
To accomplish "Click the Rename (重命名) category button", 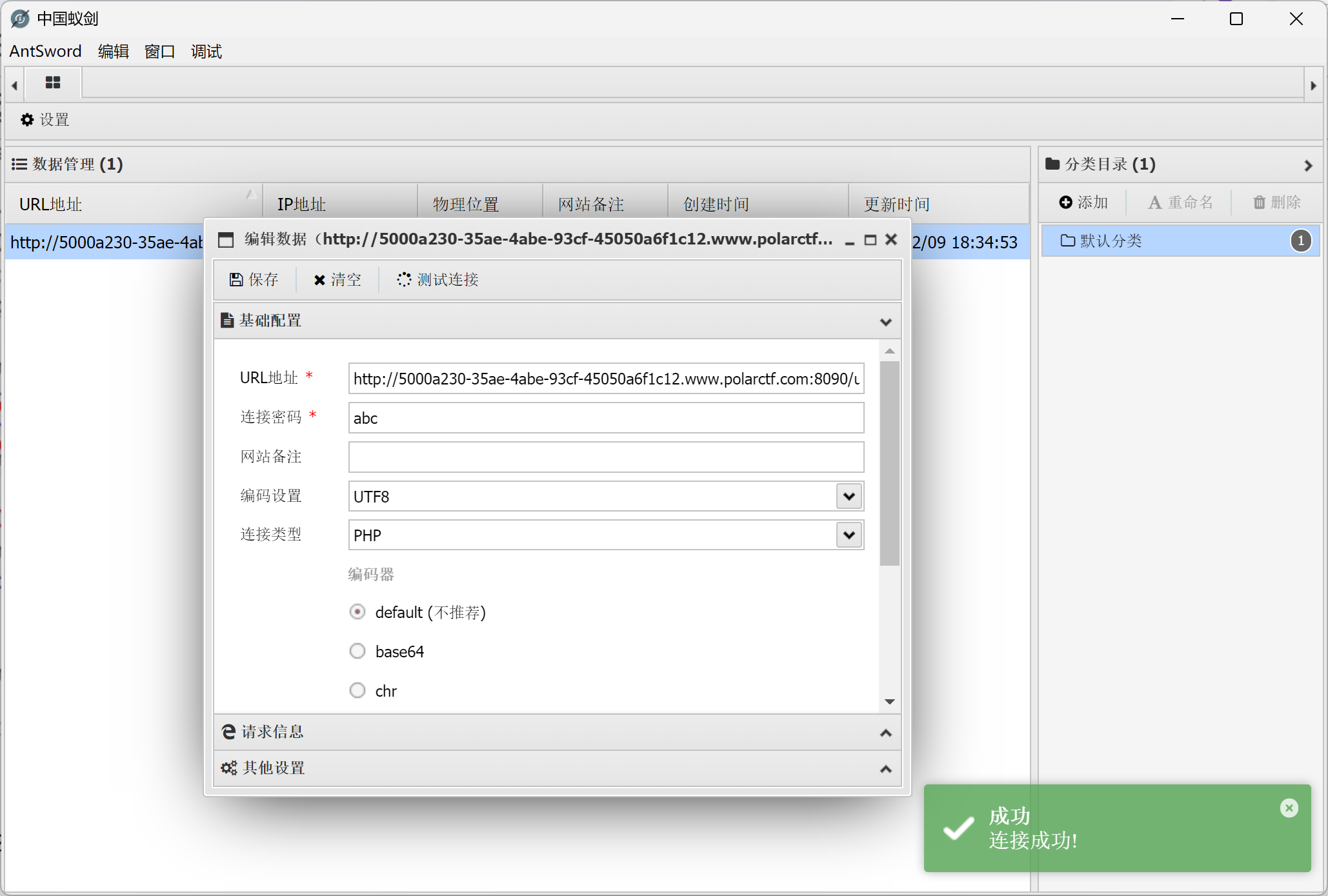I will click(x=1180, y=203).
